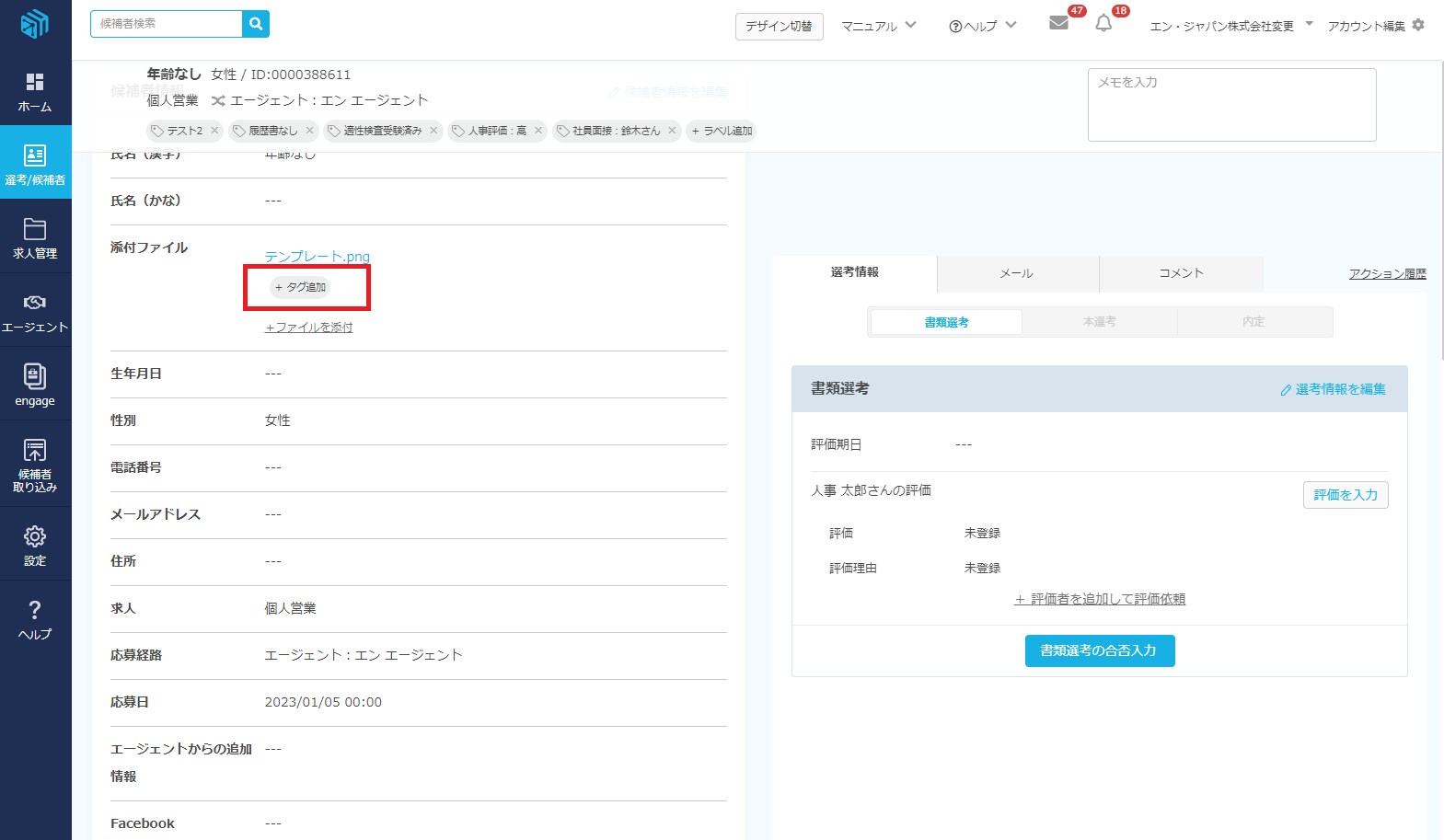Open 候補者取り込み icon in sidebar
This screenshot has height=840, width=1444.
pos(35,465)
